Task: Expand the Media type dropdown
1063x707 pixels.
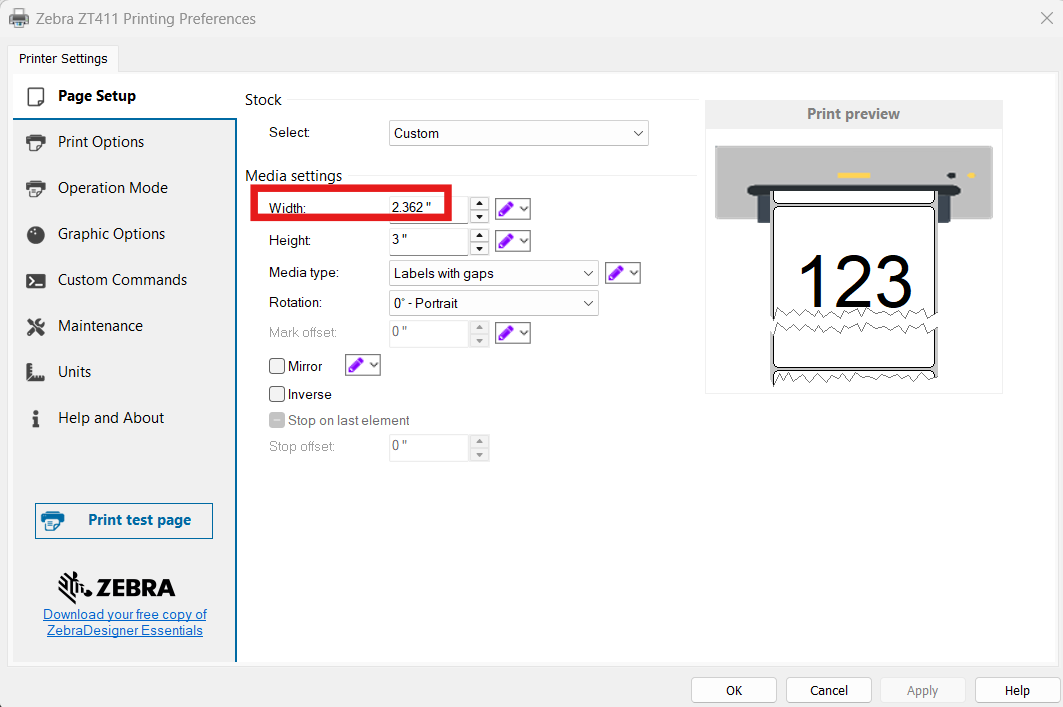Action: (493, 273)
